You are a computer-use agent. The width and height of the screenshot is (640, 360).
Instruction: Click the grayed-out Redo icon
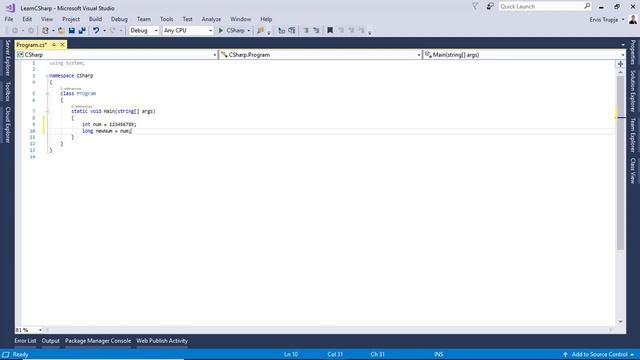click(x=113, y=31)
